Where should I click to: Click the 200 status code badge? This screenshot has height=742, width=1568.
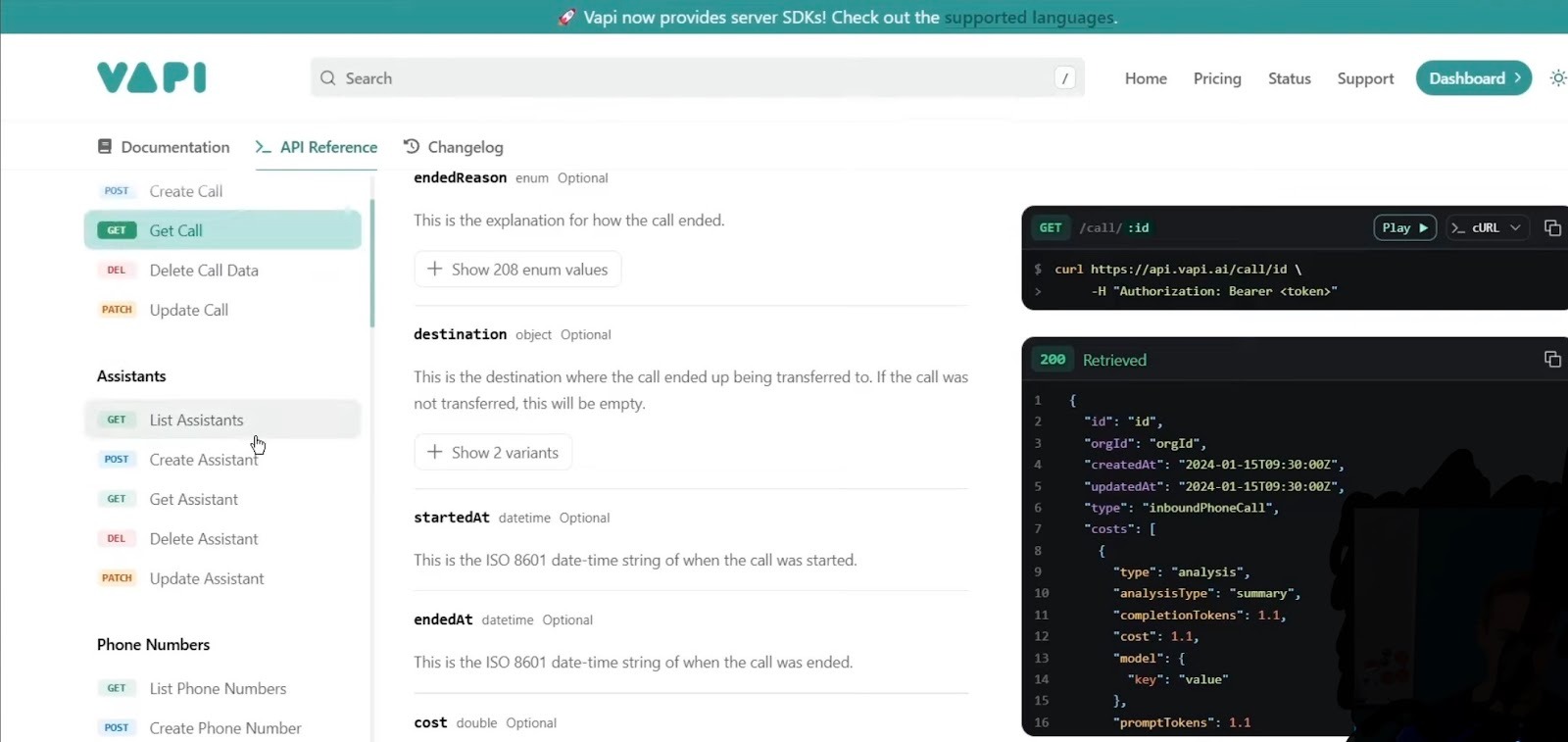pyautogui.click(x=1053, y=360)
